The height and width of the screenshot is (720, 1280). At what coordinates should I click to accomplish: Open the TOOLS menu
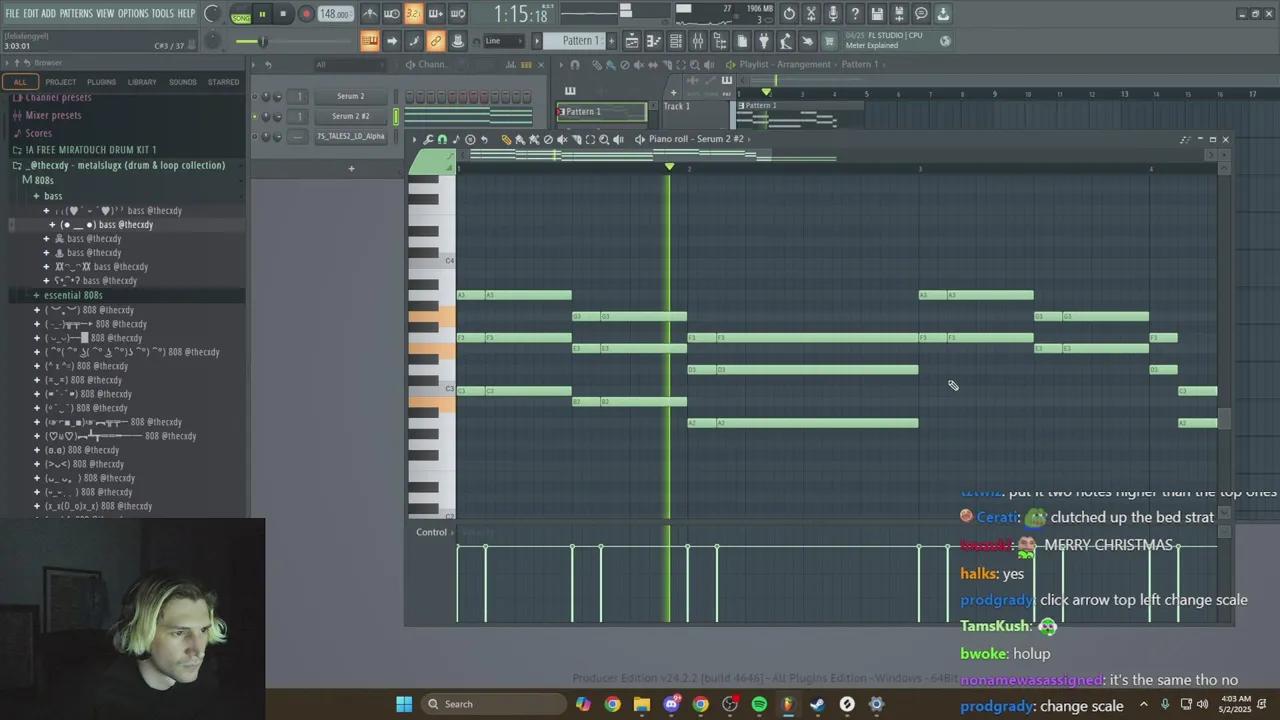pos(162,13)
